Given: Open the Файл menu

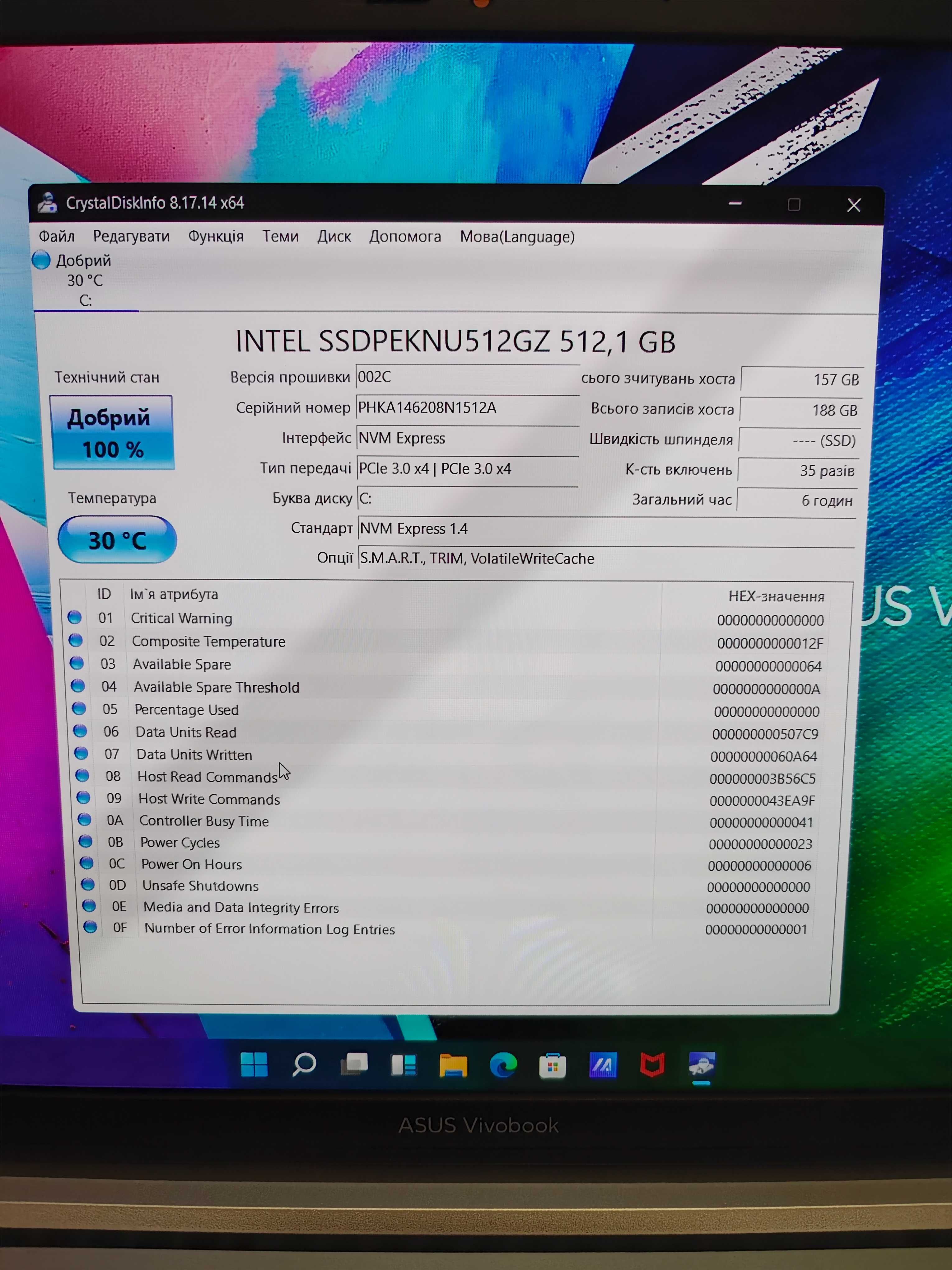Looking at the screenshot, I should [x=56, y=236].
